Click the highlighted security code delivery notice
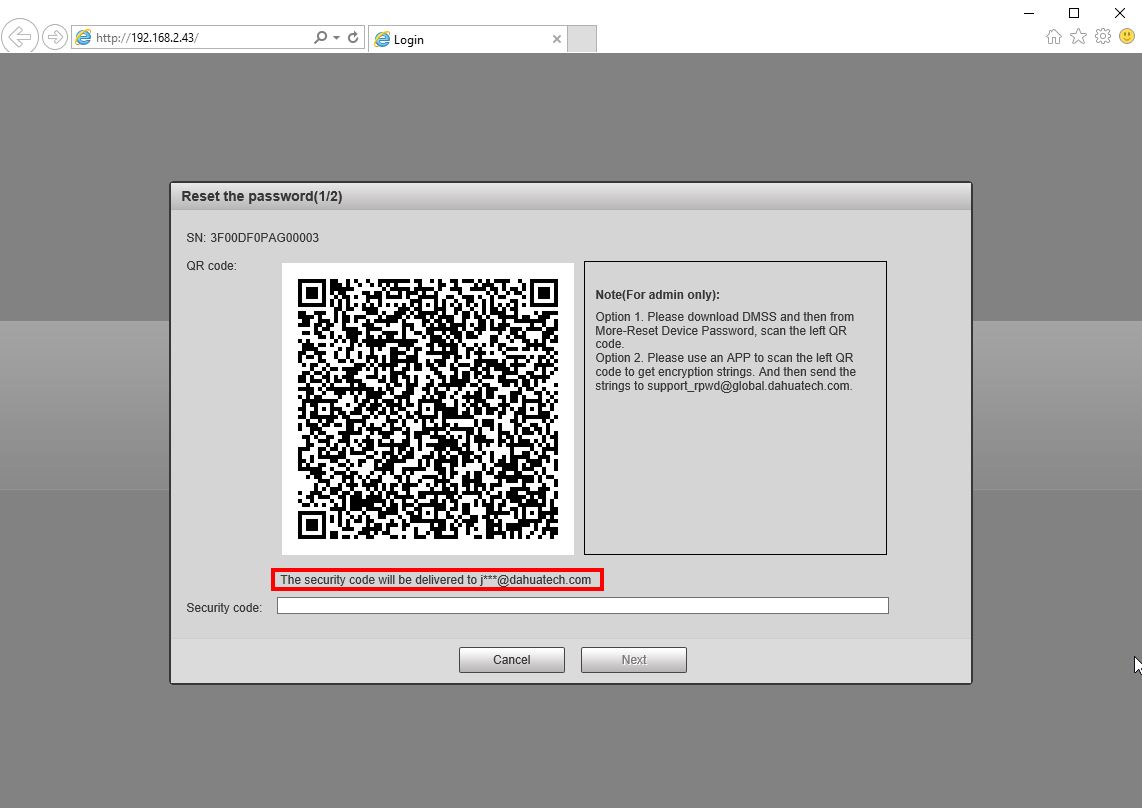The width and height of the screenshot is (1142, 808). pos(437,579)
